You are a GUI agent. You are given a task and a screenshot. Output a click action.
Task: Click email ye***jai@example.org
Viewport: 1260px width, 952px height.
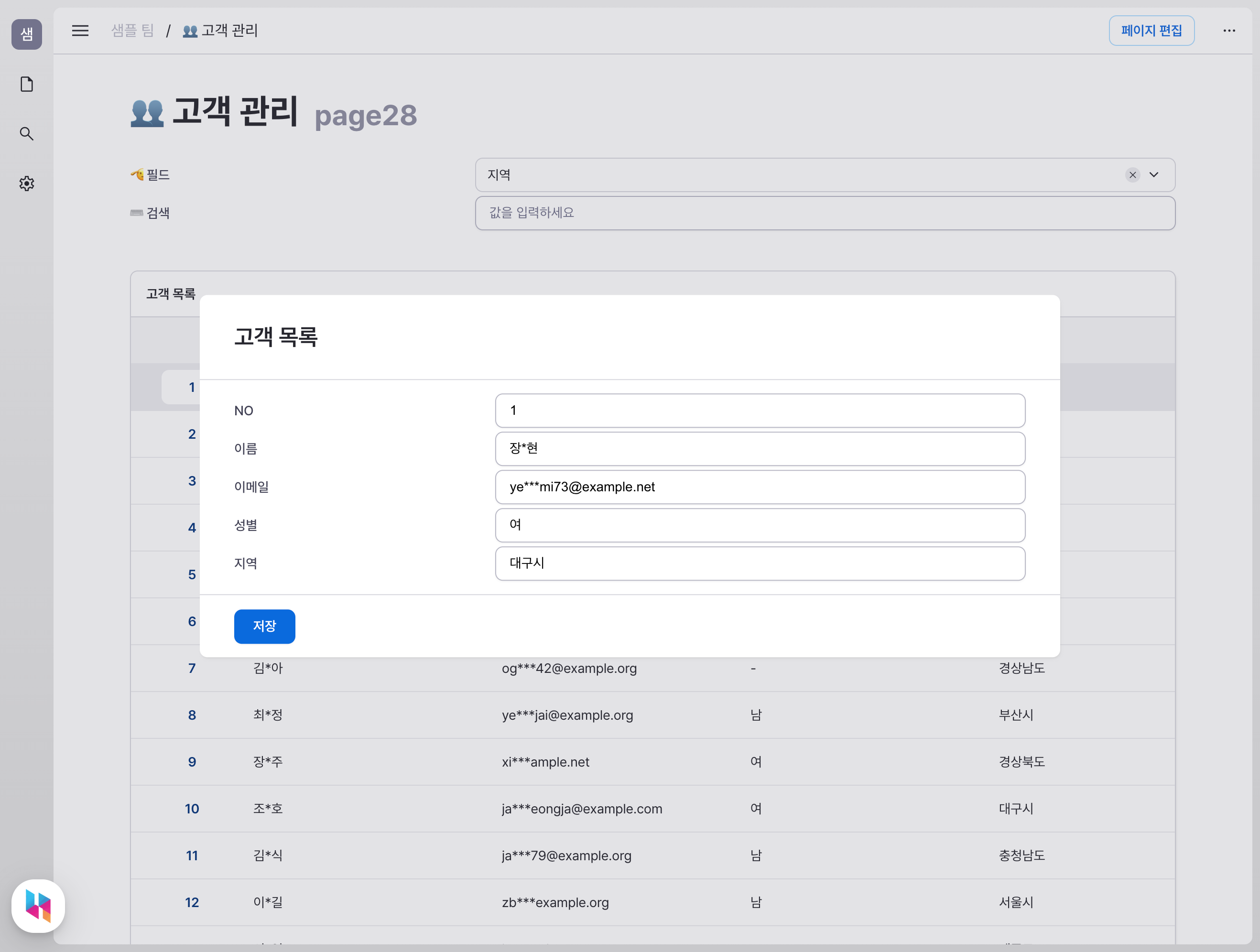tap(567, 715)
